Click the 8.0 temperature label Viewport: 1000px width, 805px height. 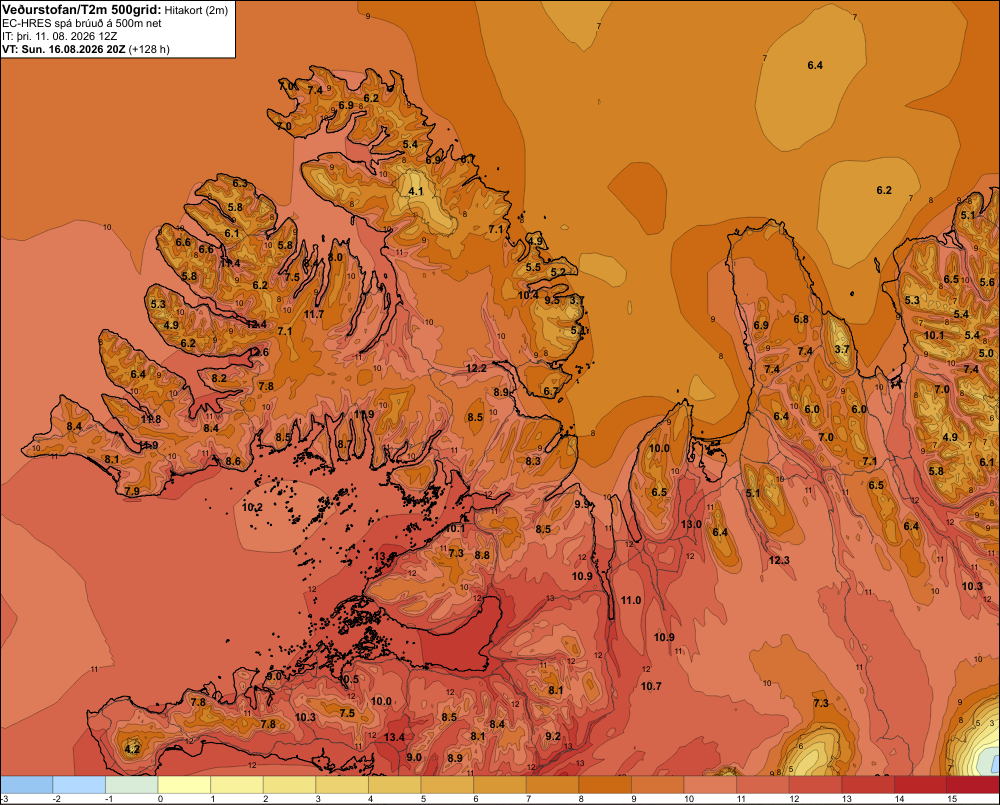pyautogui.click(x=335, y=258)
